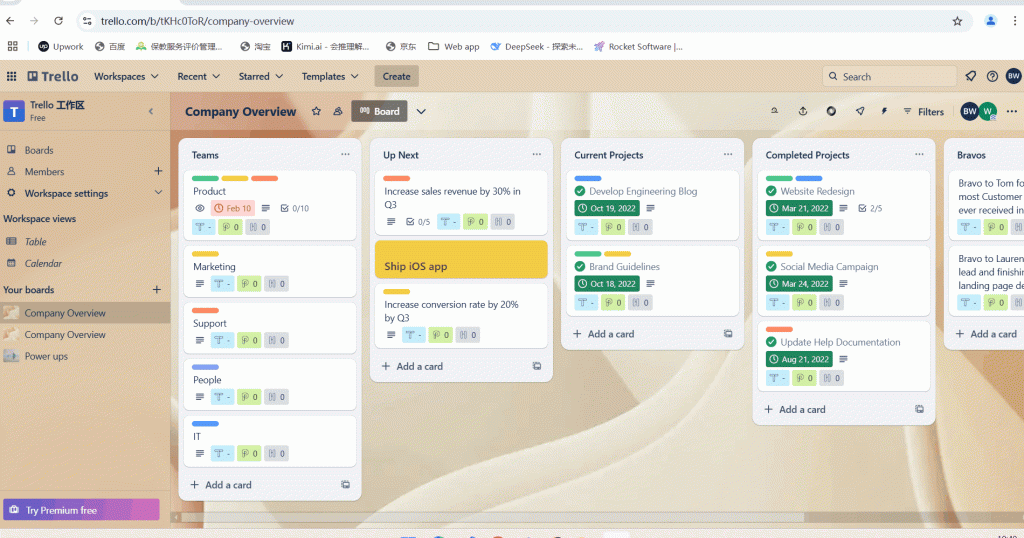
Task: Open the automation lightning bolt icon
Action: tap(884, 111)
